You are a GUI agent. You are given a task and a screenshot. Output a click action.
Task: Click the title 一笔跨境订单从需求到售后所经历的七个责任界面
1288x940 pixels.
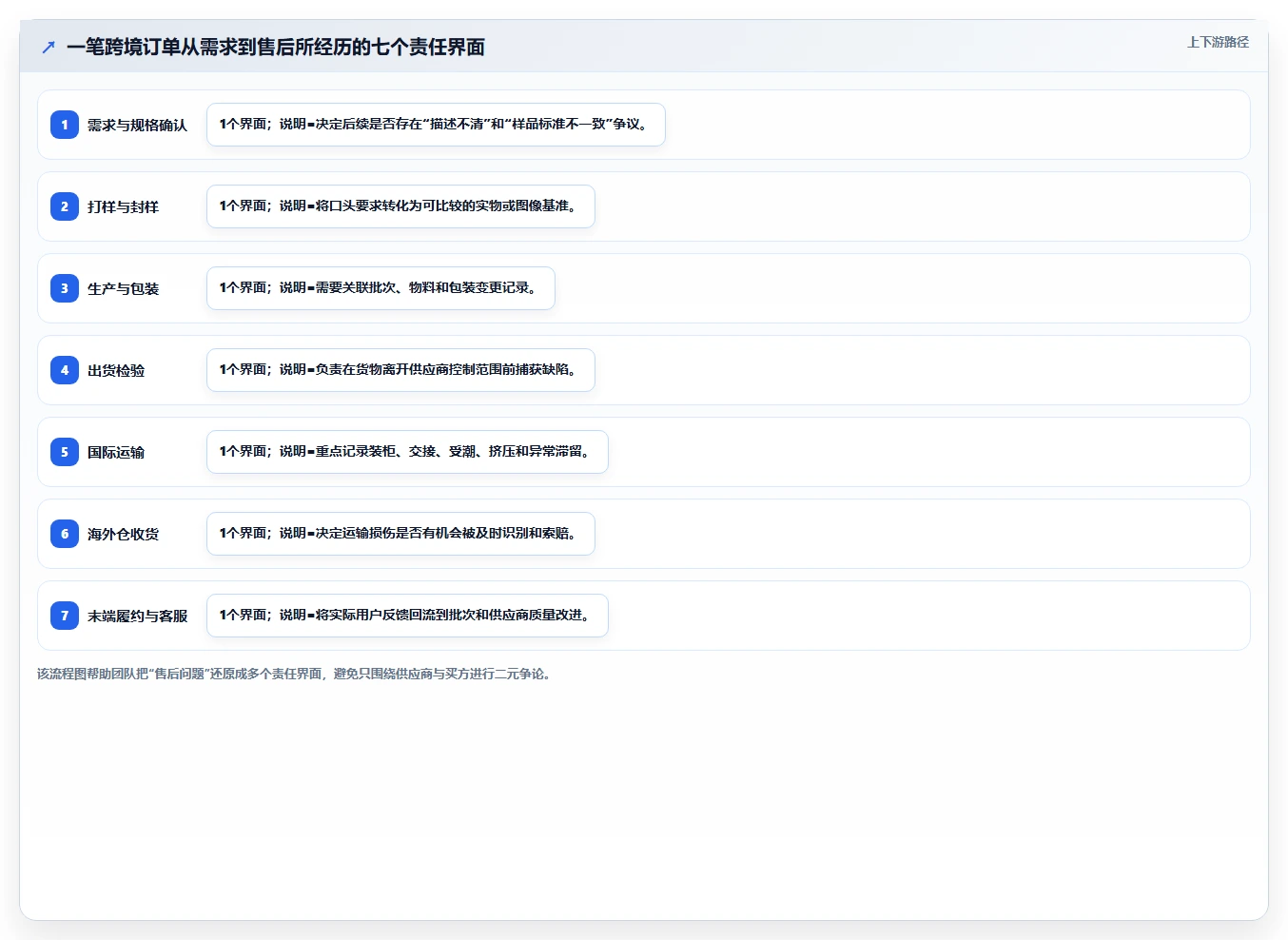point(276,47)
